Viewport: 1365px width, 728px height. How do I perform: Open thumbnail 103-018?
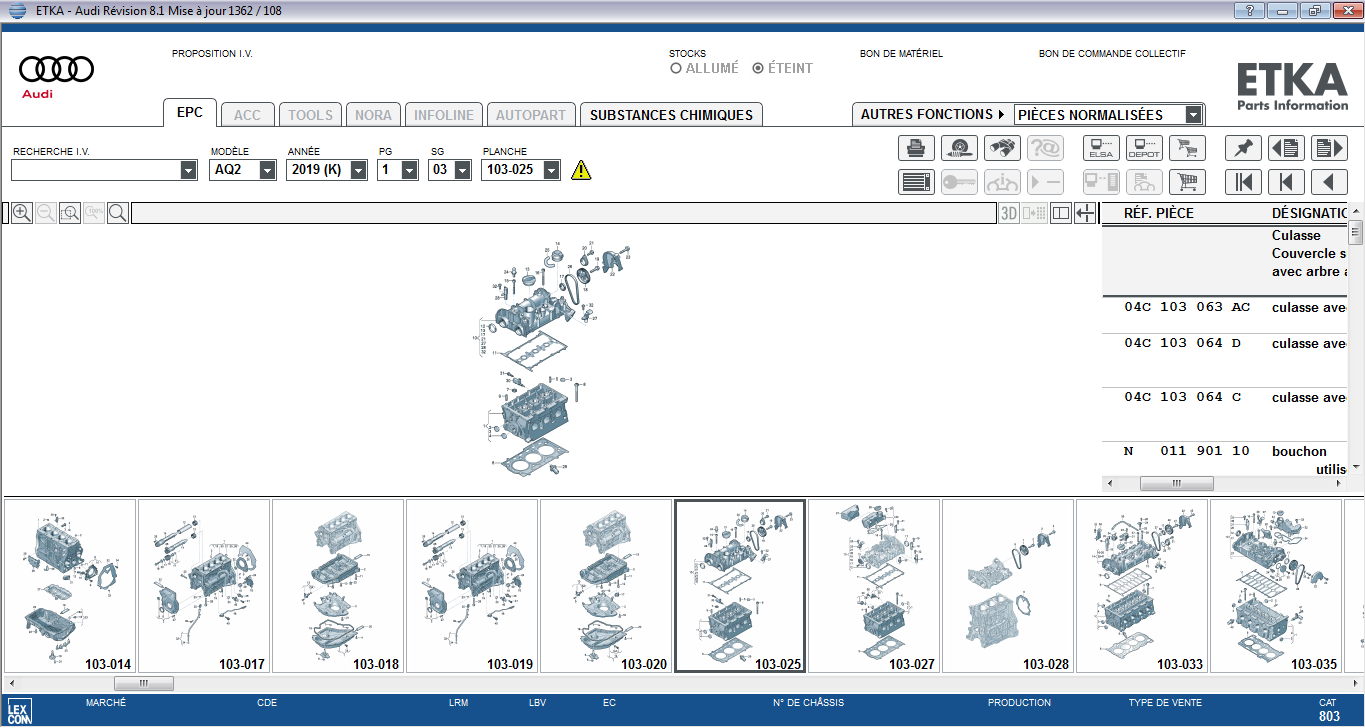pyautogui.click(x=338, y=586)
